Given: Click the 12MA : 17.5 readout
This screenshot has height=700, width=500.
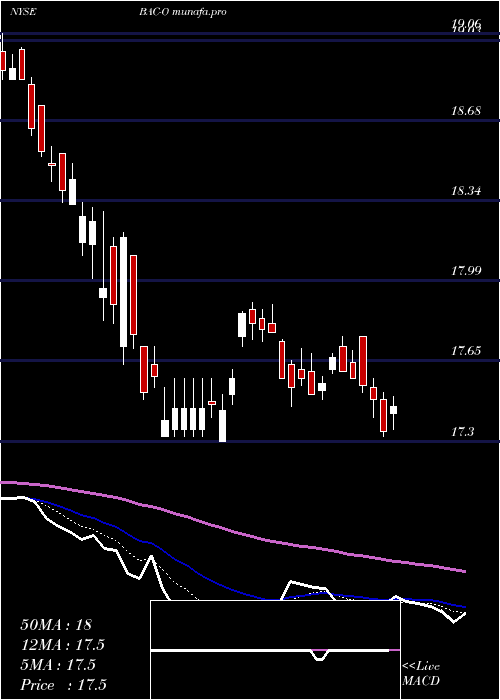Looking at the screenshot, I should pyautogui.click(x=62, y=645).
